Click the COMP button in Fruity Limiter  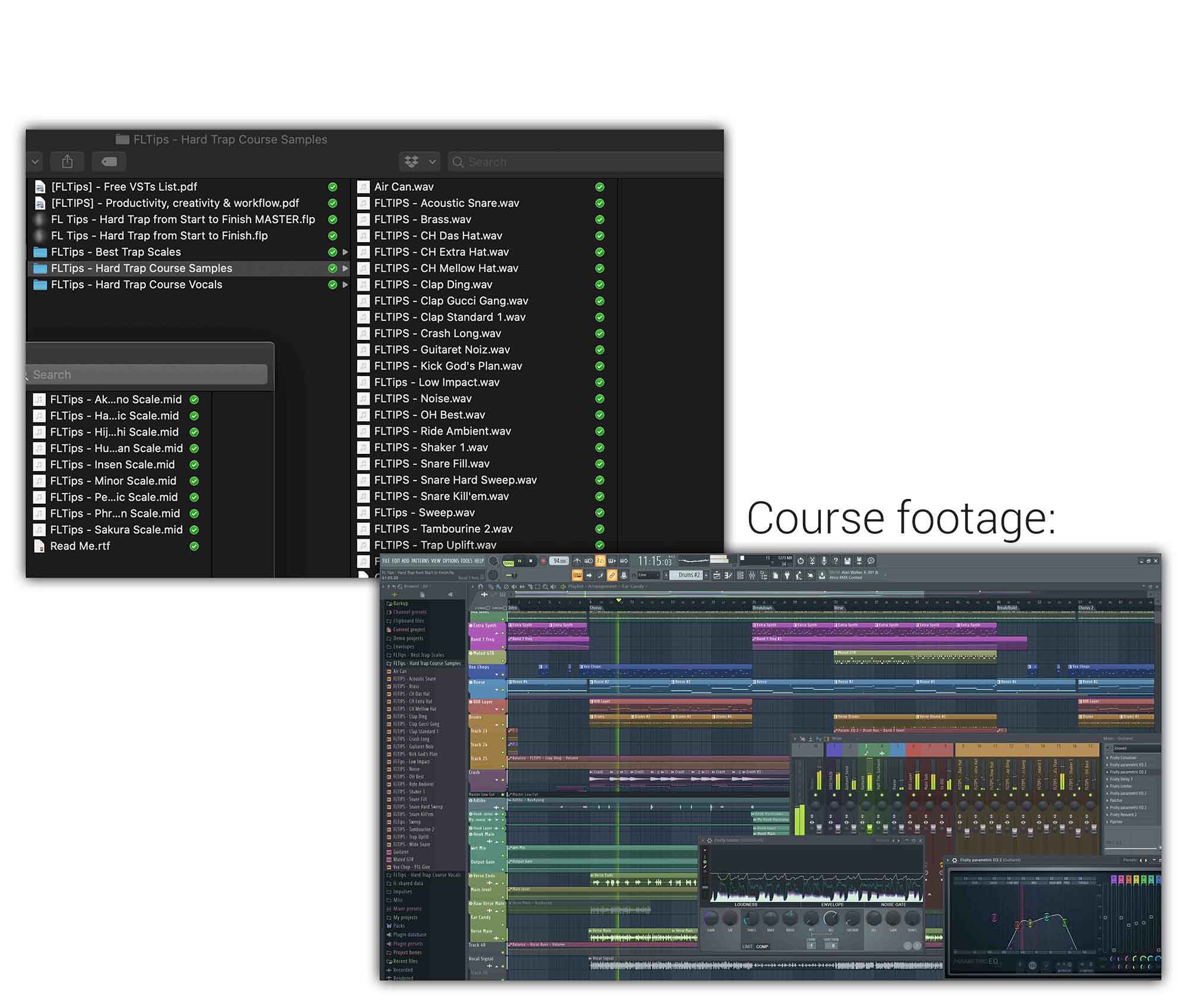pyautogui.click(x=762, y=946)
